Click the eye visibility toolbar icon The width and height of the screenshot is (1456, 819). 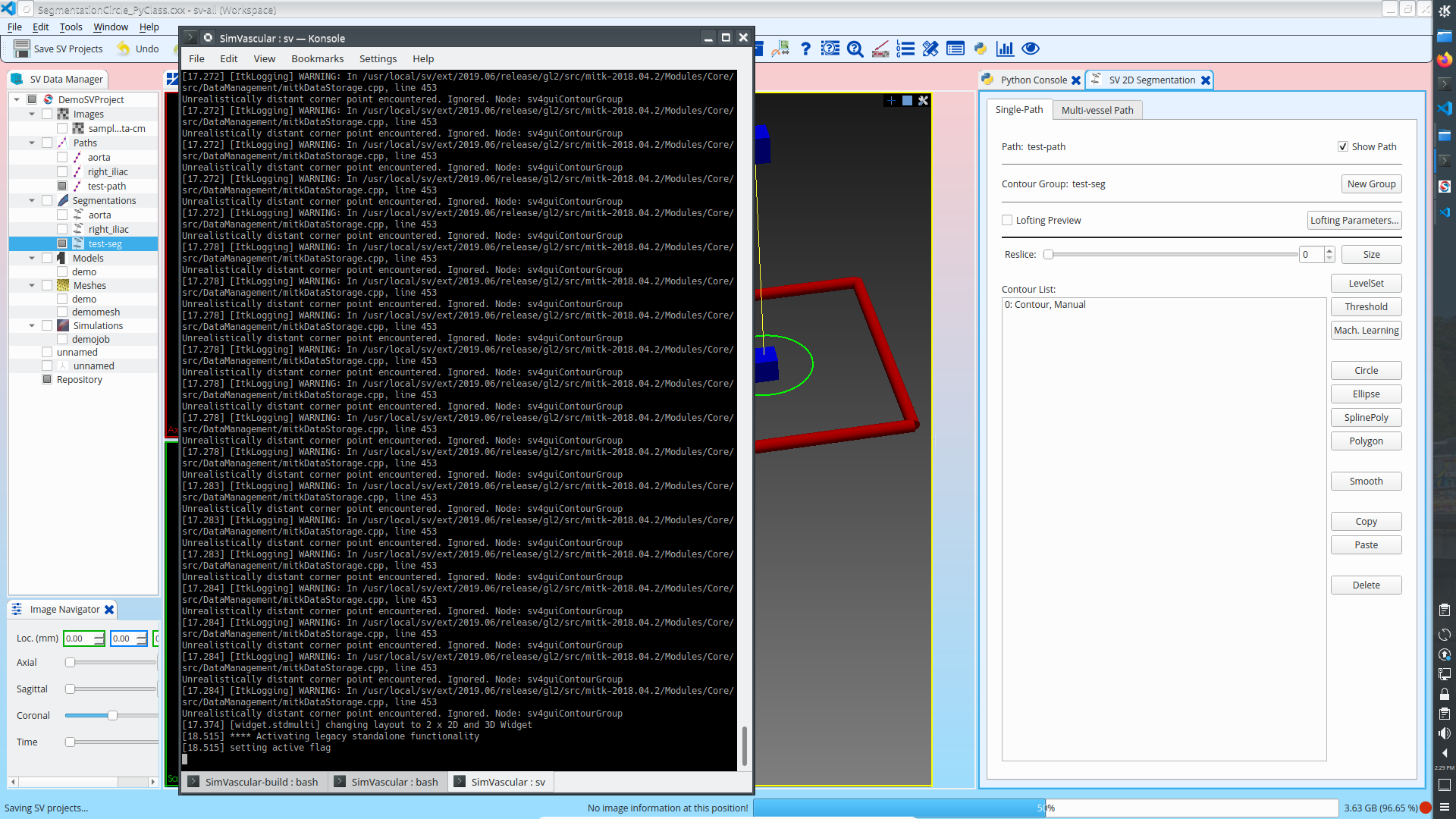[1031, 49]
